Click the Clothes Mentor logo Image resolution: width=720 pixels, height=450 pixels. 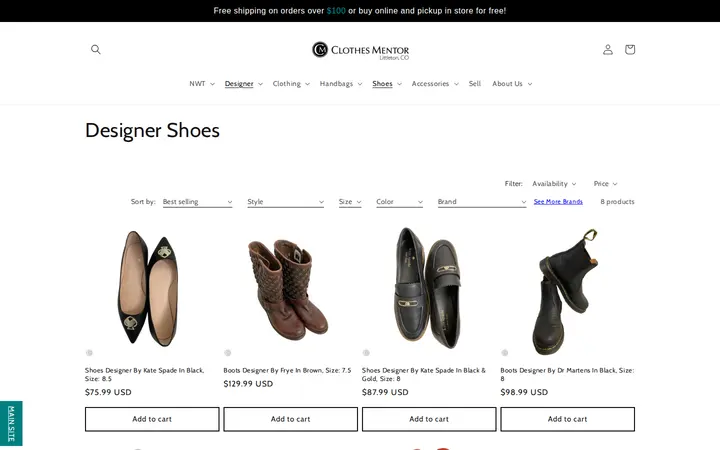click(x=360, y=50)
